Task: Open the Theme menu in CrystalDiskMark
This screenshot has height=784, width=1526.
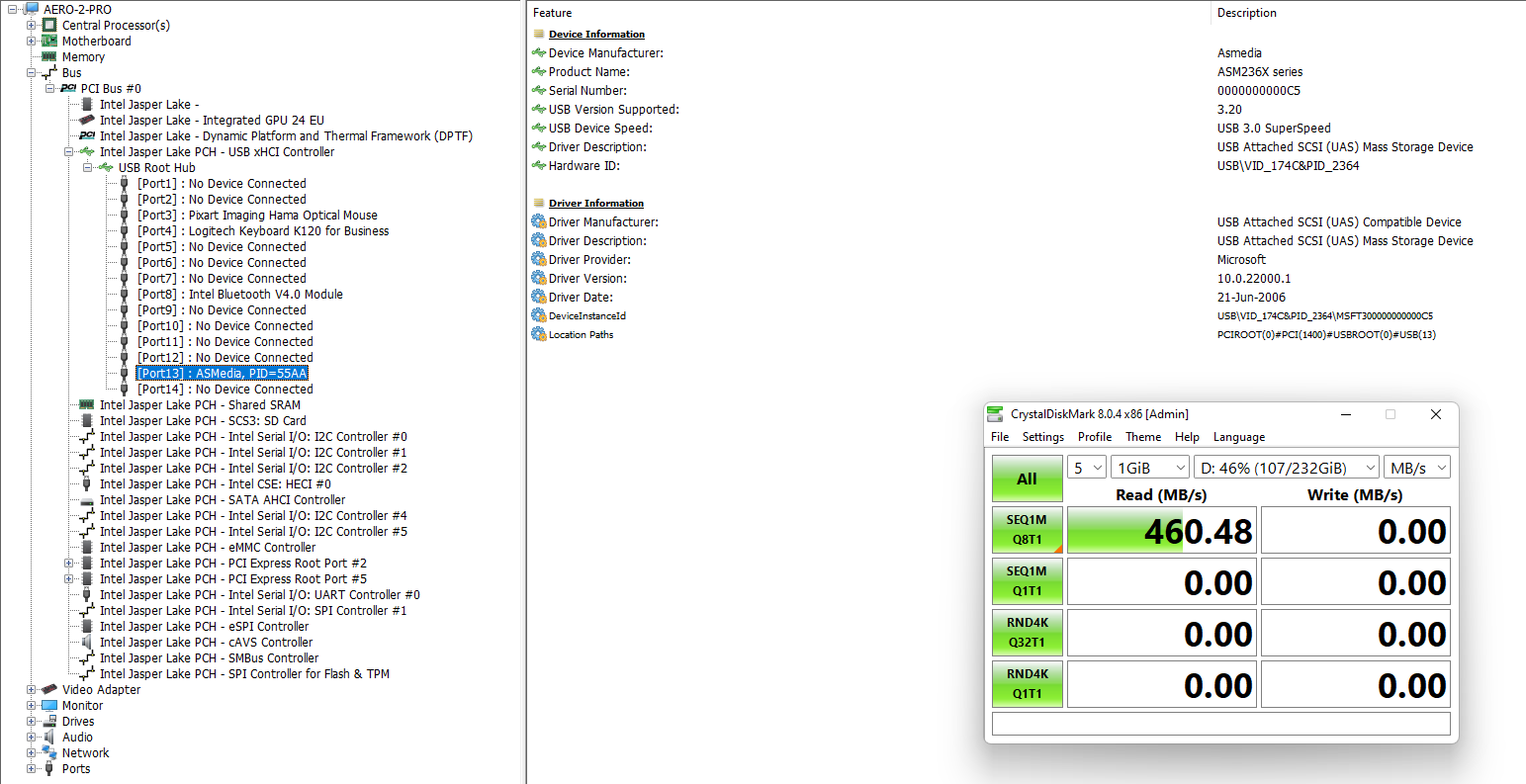Action: pos(1143,436)
